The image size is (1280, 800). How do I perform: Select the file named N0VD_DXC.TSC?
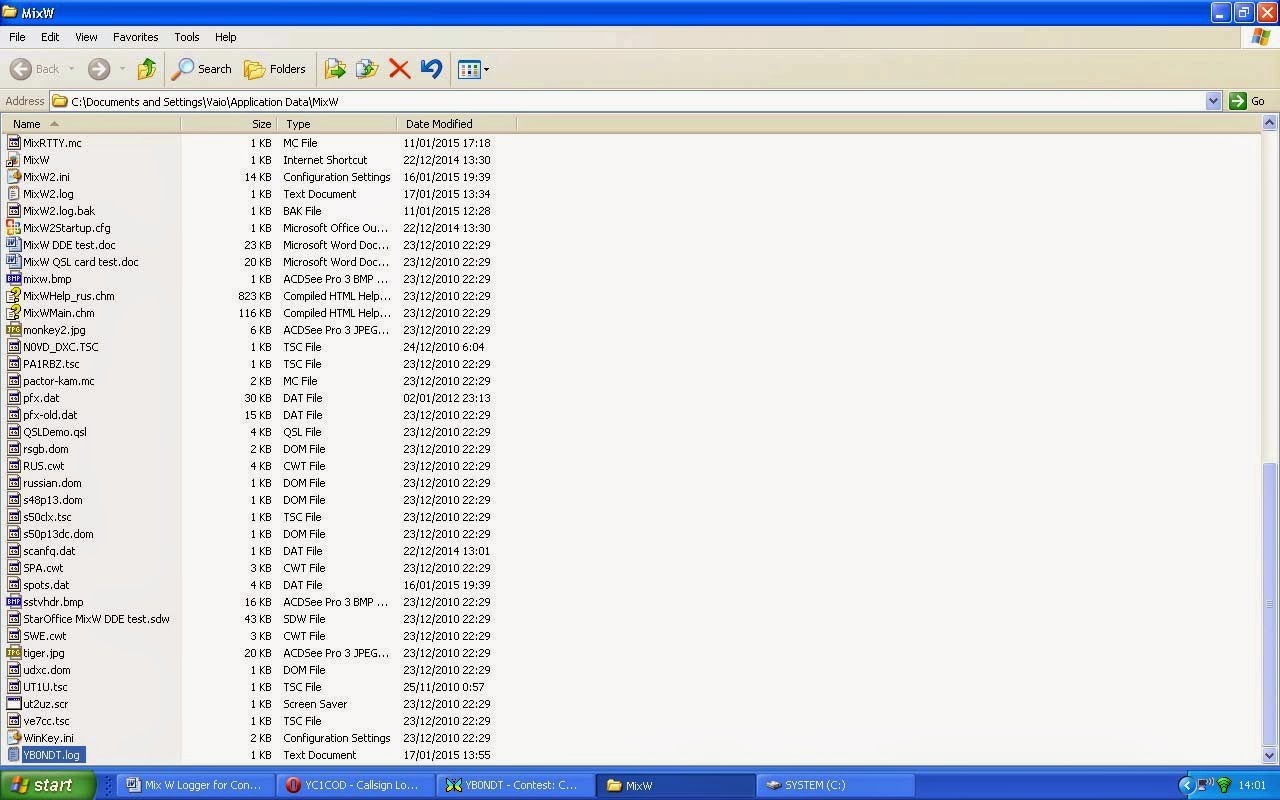coord(61,347)
